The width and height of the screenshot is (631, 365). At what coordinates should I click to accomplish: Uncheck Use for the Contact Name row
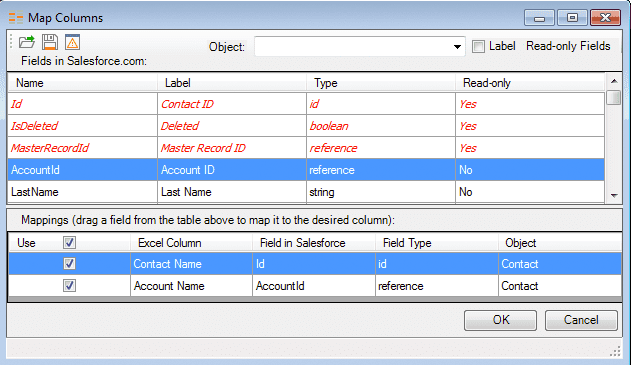tap(69, 264)
